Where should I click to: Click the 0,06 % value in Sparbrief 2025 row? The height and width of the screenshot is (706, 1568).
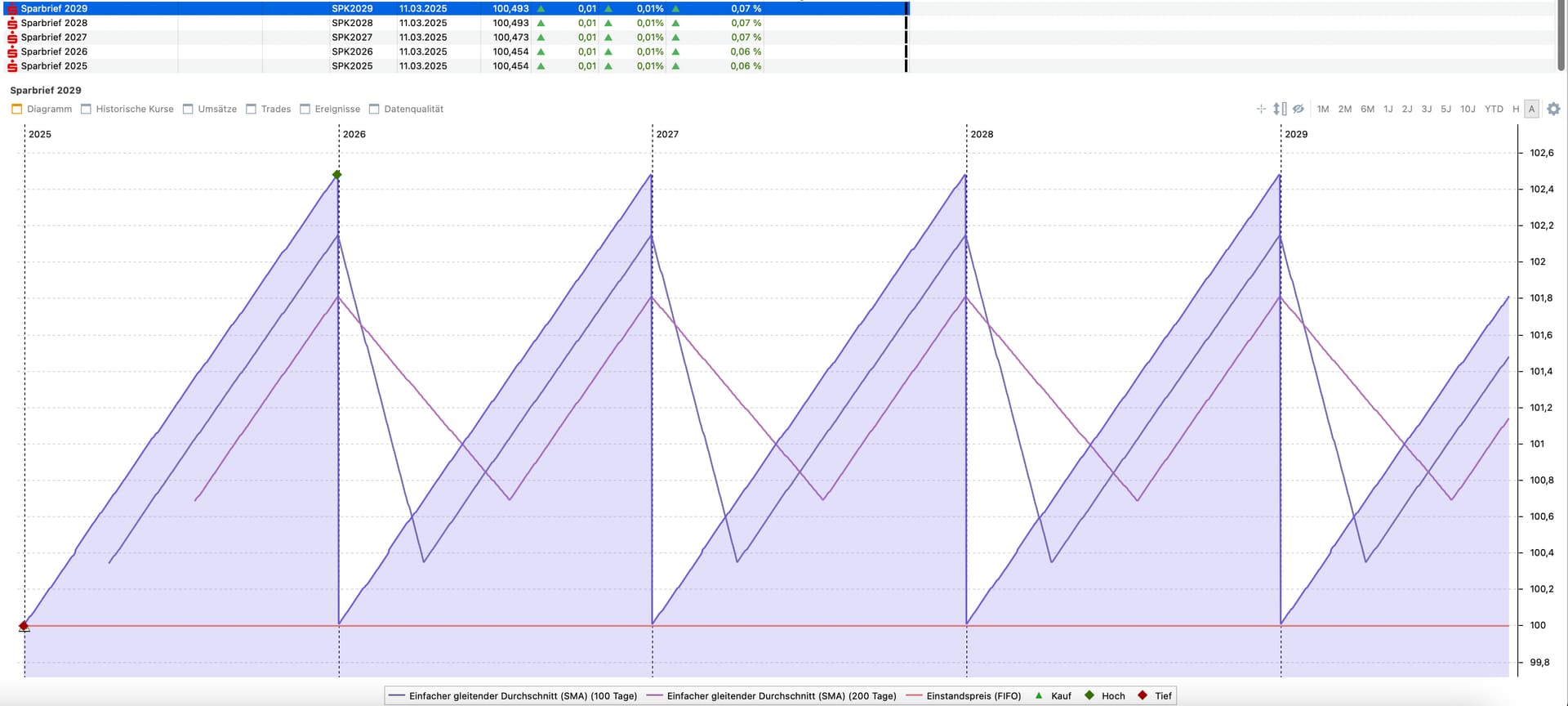(x=746, y=66)
